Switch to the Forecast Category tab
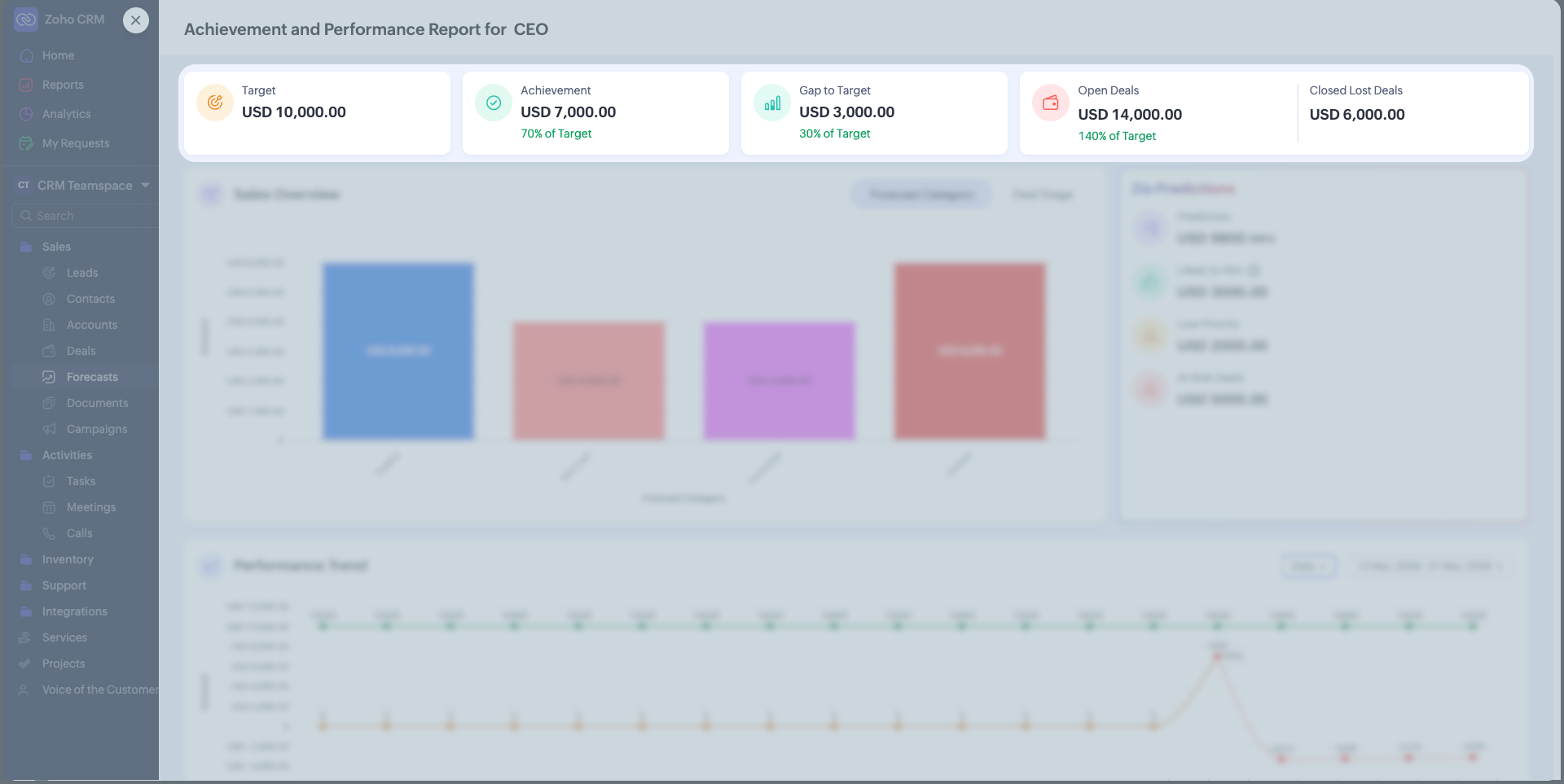 [x=921, y=195]
